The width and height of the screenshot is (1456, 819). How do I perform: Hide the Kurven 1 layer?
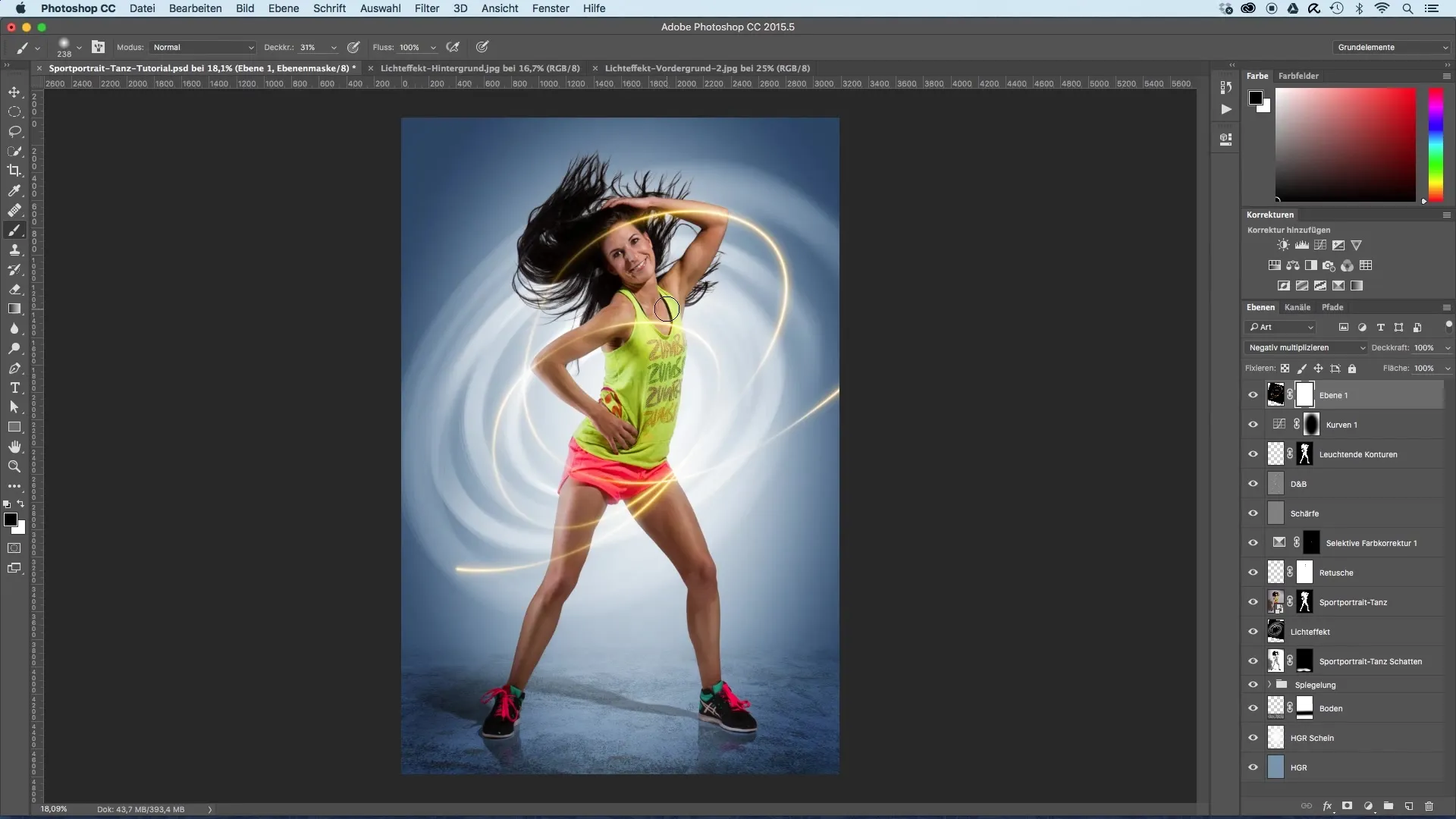pyautogui.click(x=1253, y=424)
